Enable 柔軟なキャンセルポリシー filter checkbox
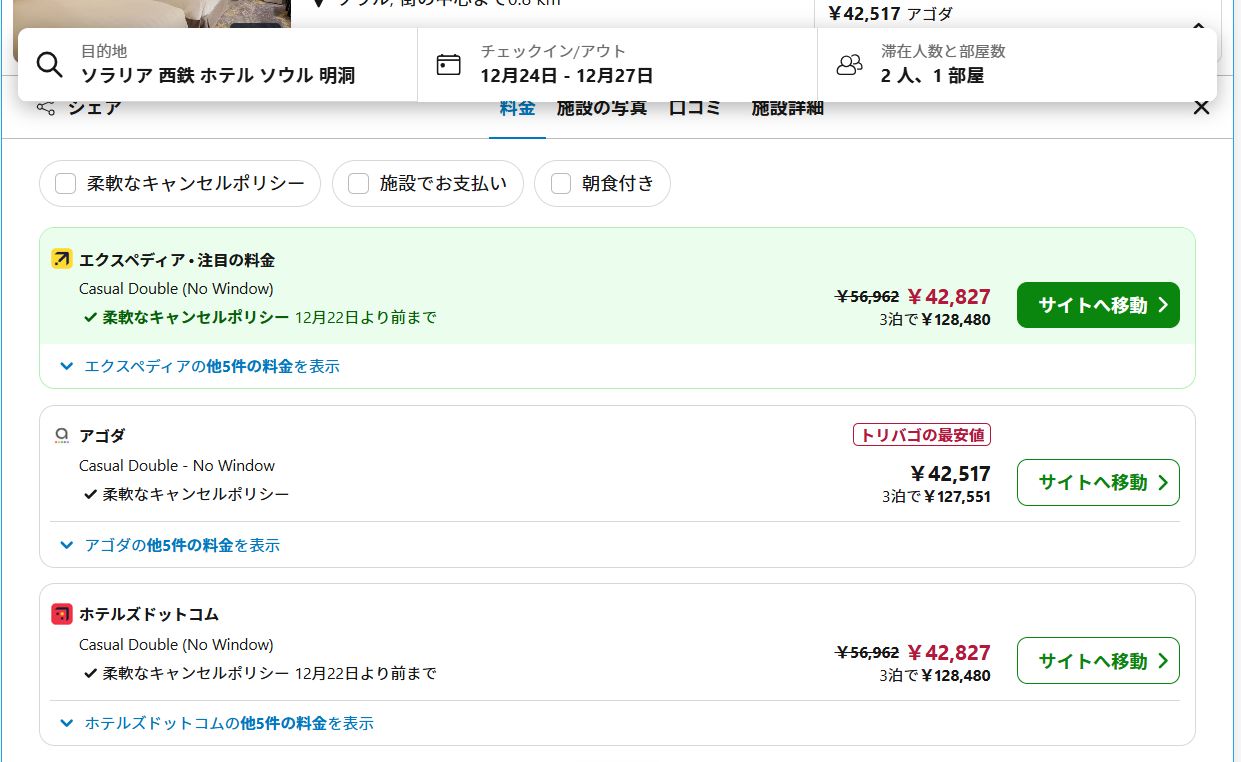This screenshot has width=1241, height=762. tap(66, 184)
